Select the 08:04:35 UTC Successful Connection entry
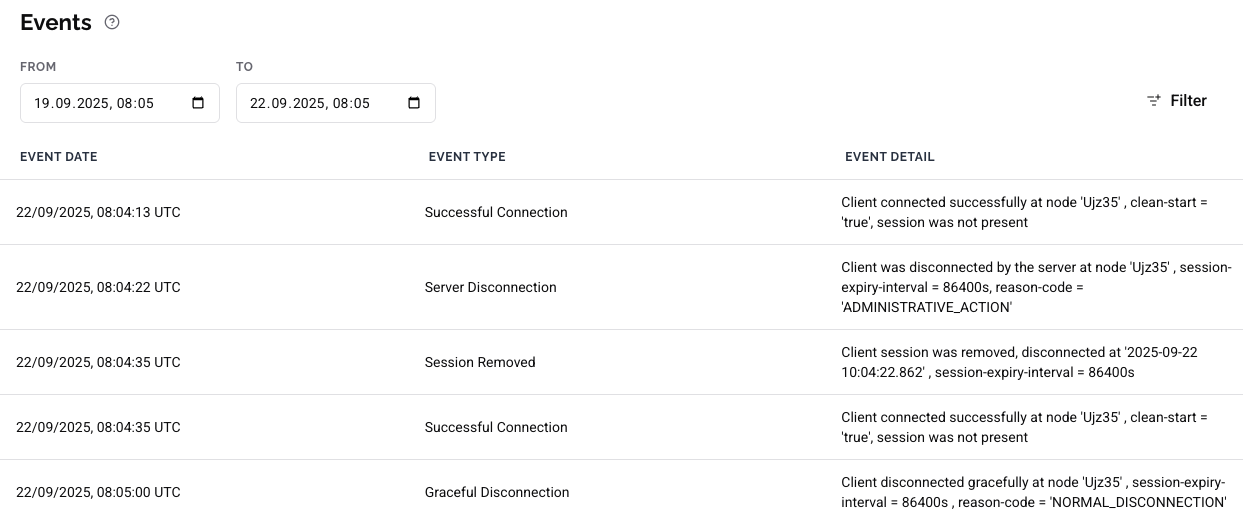Screen dimensions: 1243x520 496,427
